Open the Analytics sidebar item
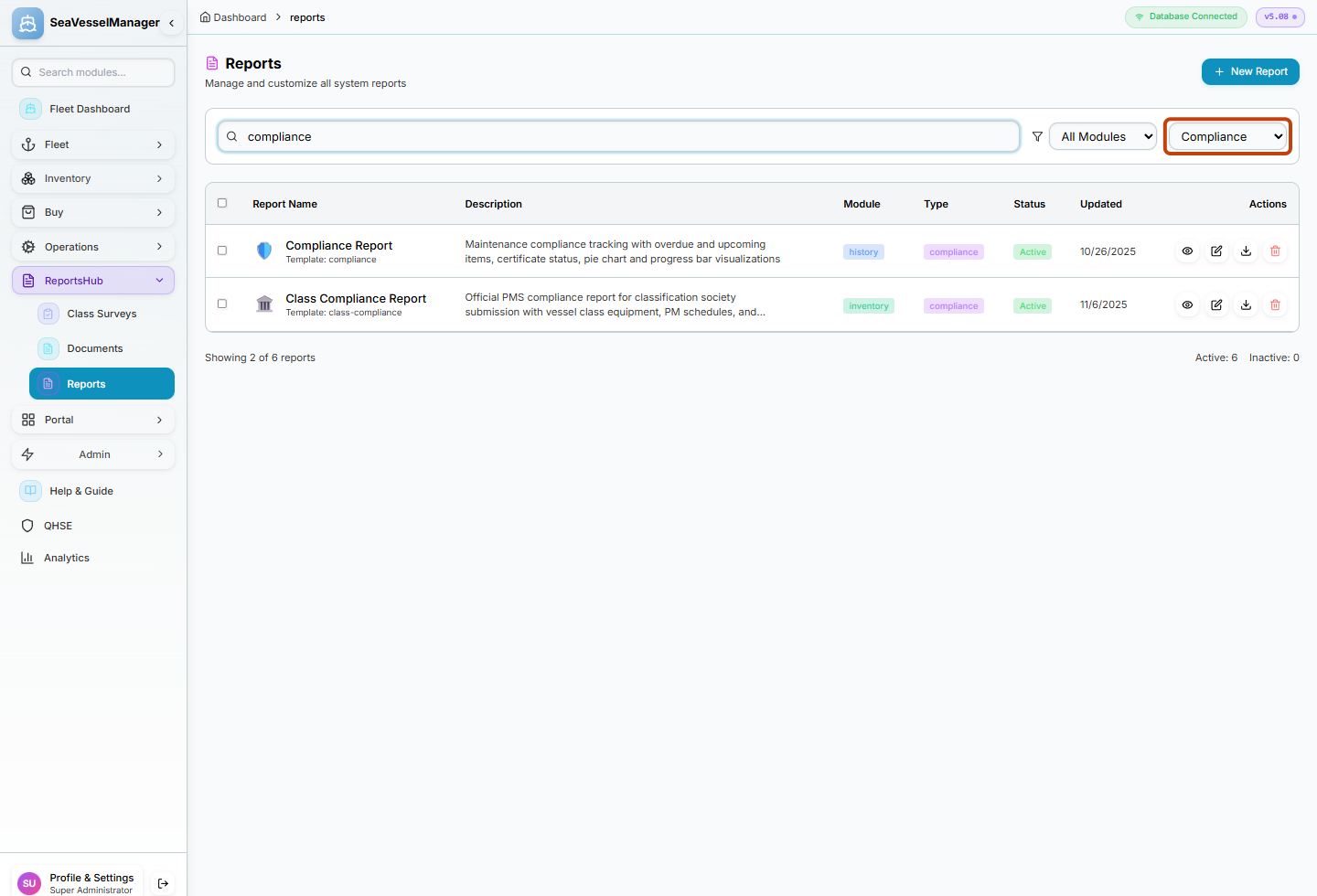Screen dimensions: 1317x896 tap(93, 558)
